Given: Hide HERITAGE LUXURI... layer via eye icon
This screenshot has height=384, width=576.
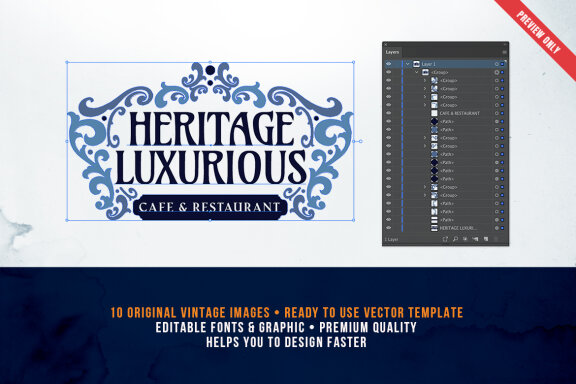Looking at the screenshot, I should (389, 227).
